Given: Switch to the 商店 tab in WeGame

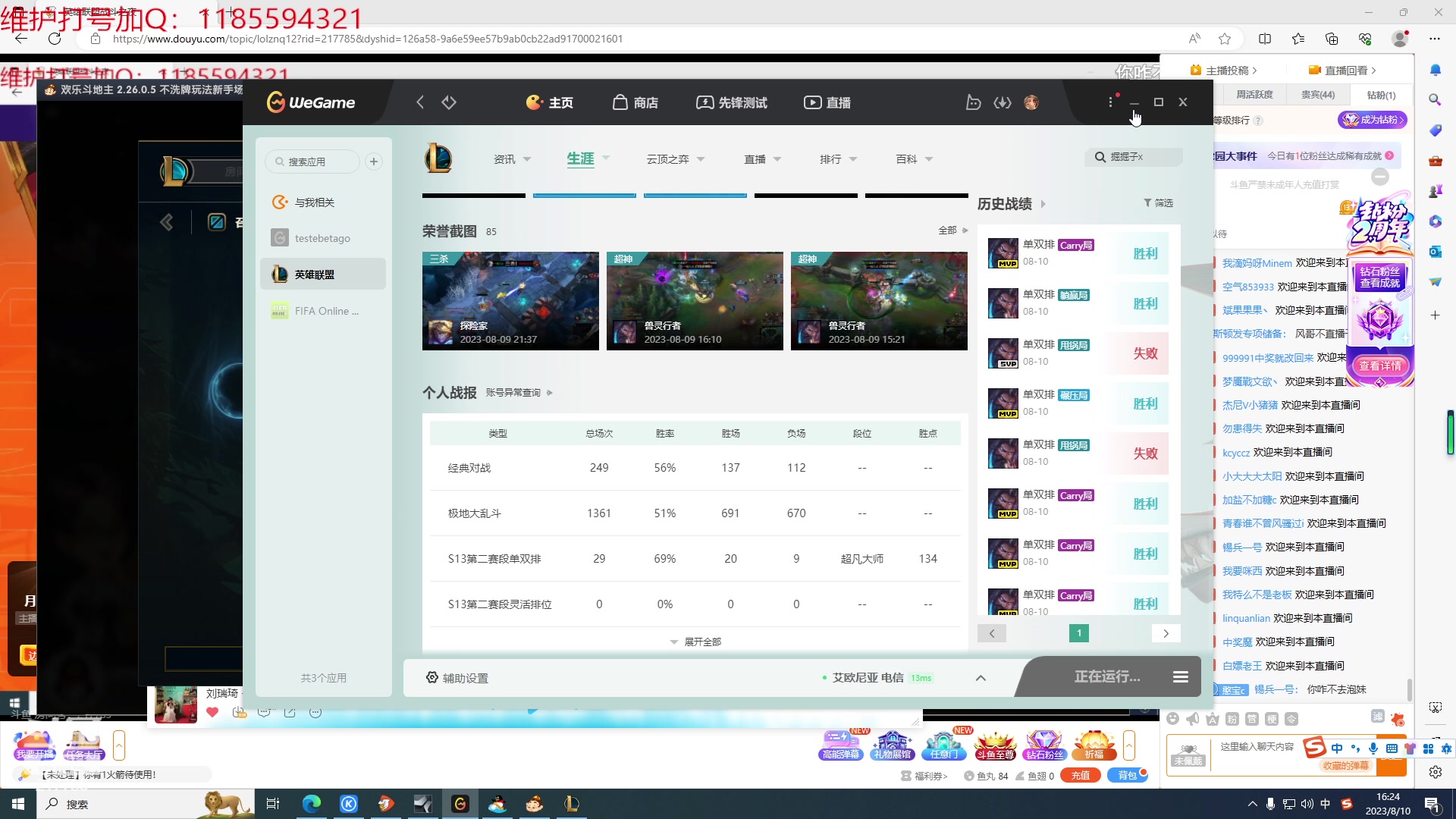Looking at the screenshot, I should (x=635, y=102).
